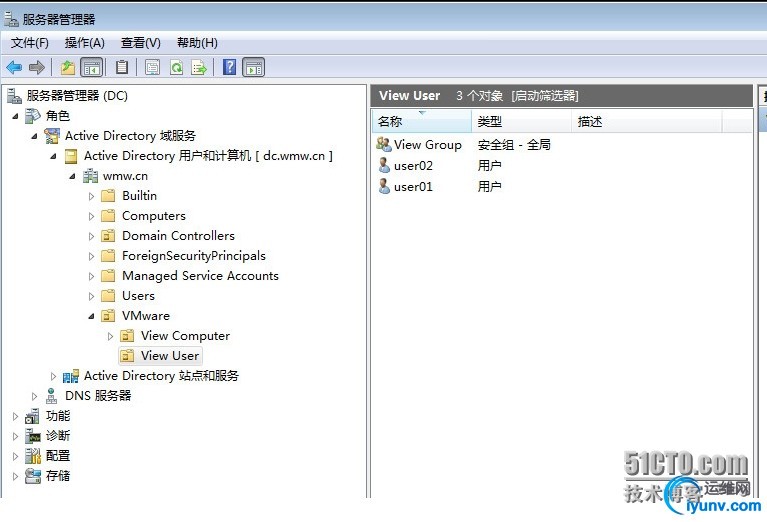Click the blue Help question mark icon

click(x=229, y=67)
